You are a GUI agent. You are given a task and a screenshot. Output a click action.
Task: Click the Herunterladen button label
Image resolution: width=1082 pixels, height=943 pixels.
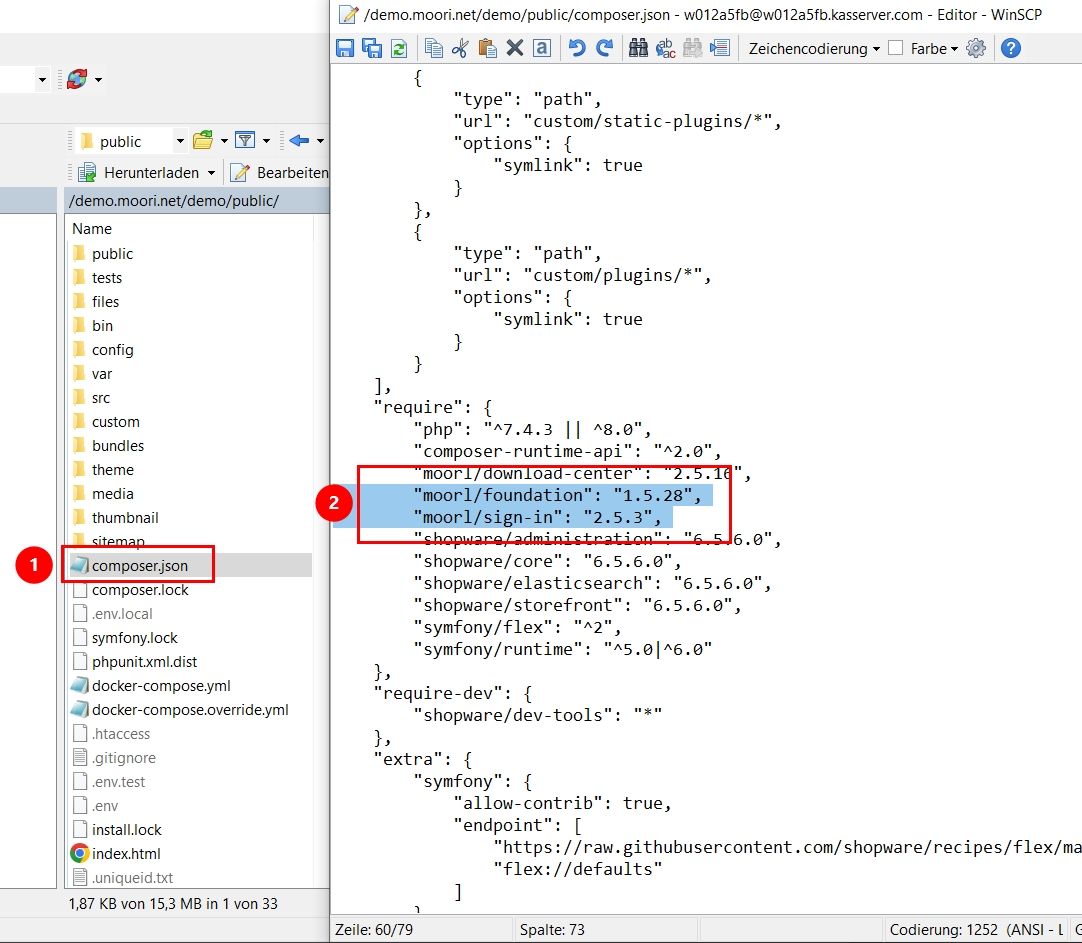coord(151,172)
